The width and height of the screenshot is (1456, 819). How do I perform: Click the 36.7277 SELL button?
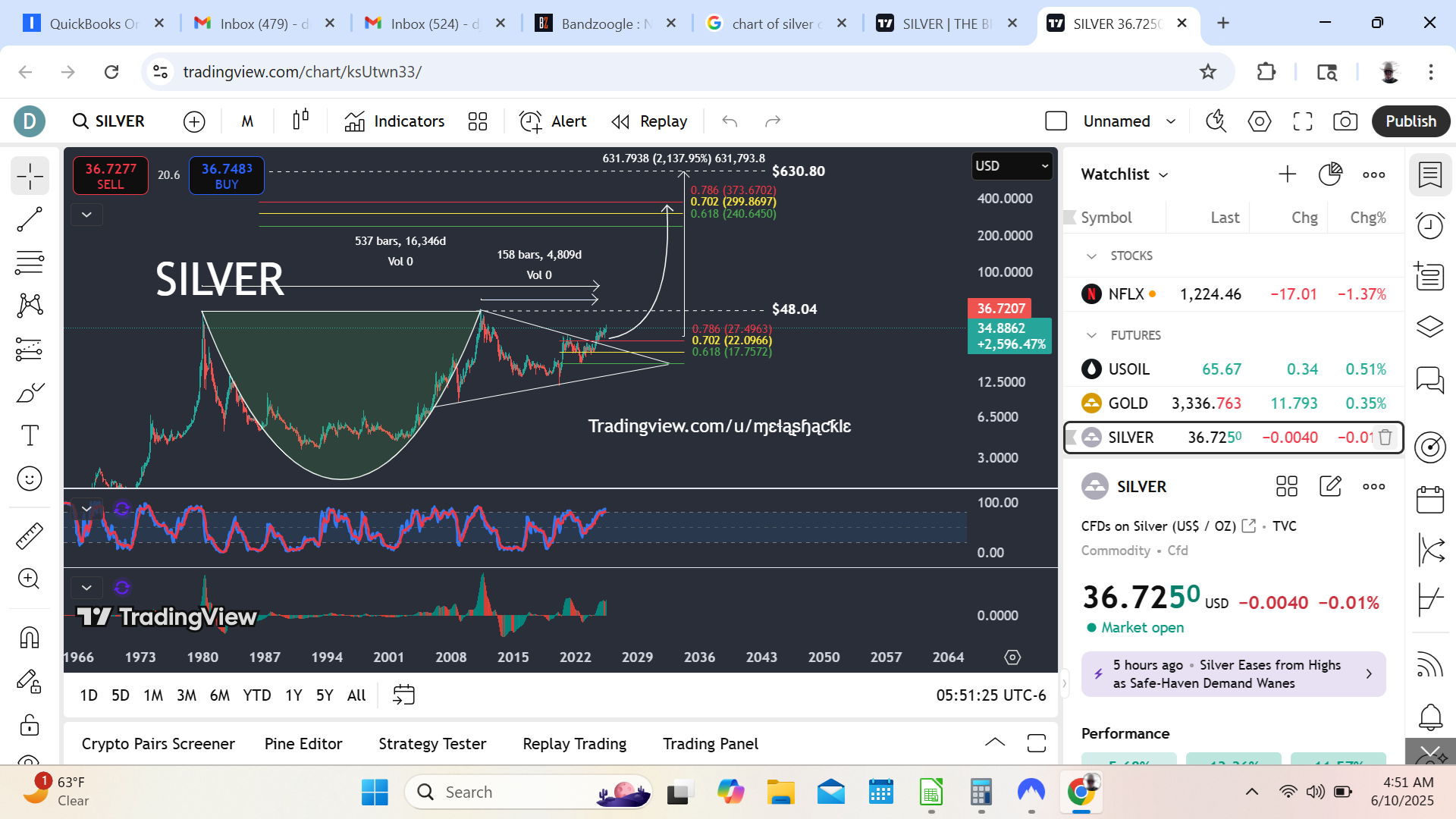[111, 175]
